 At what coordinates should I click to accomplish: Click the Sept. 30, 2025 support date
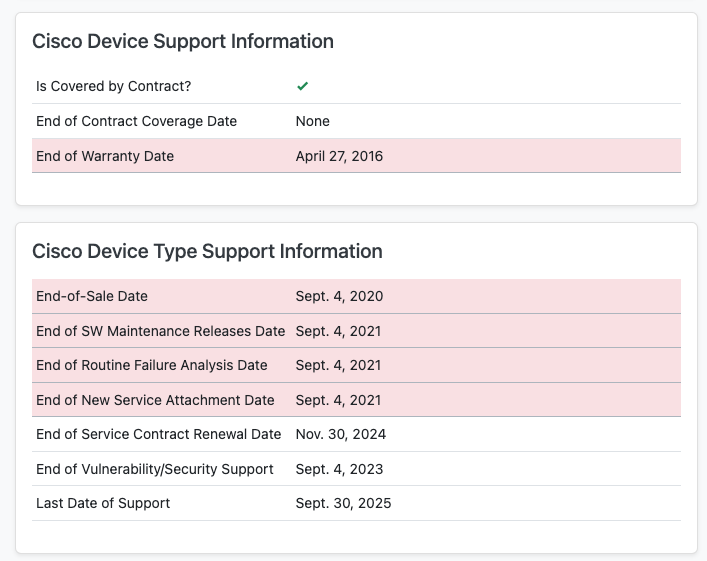click(343, 503)
